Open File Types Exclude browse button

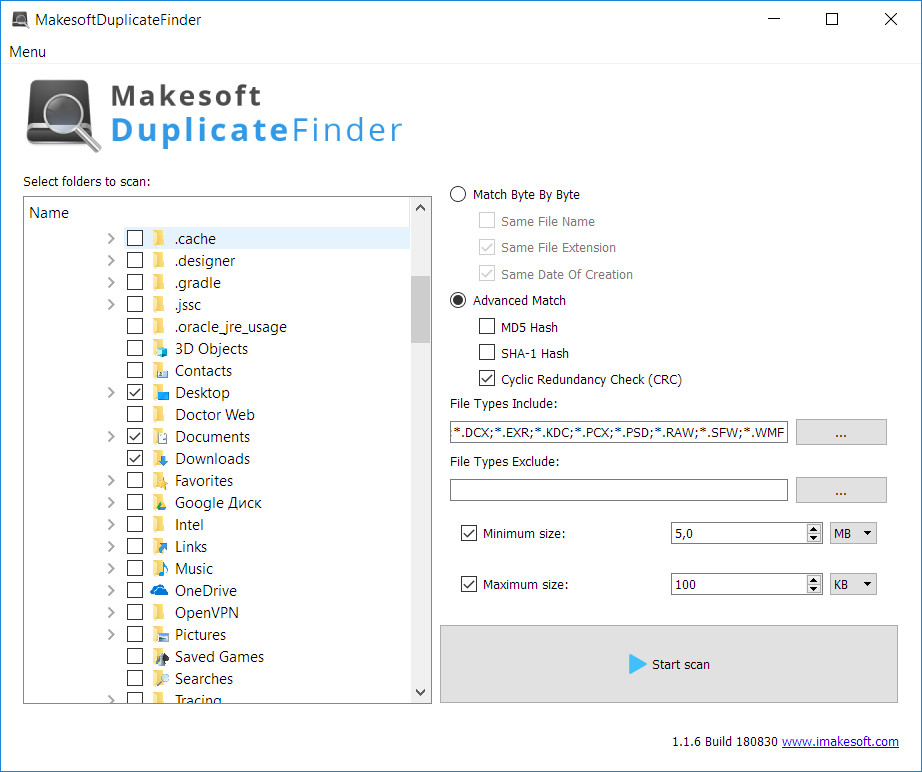(841, 490)
